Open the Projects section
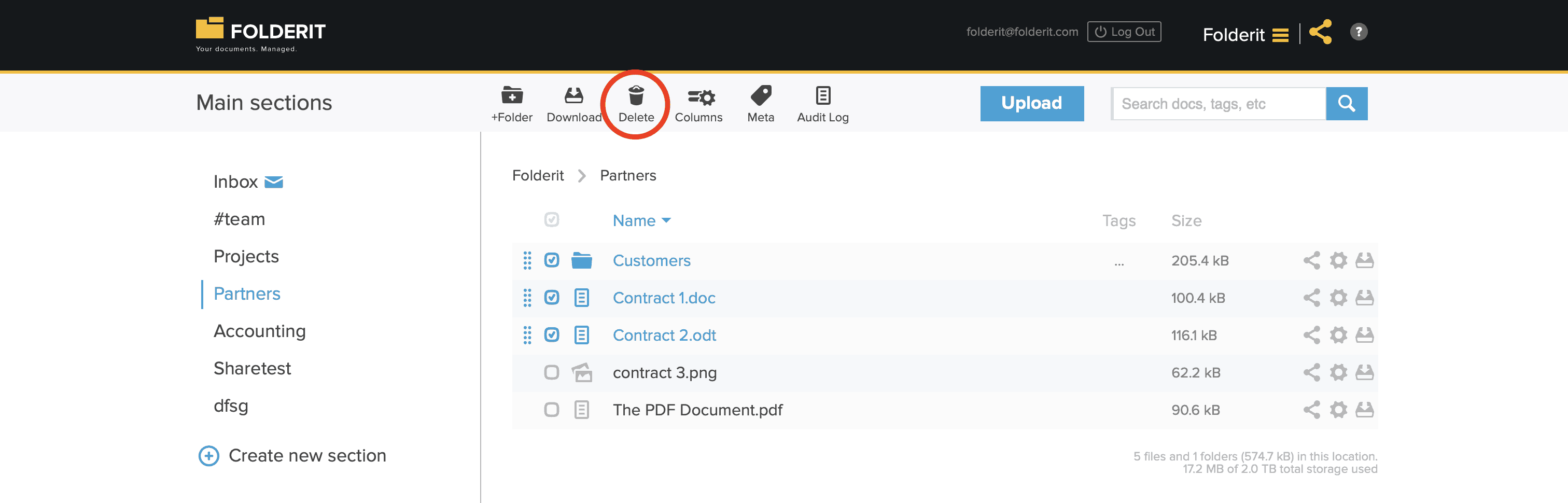The width and height of the screenshot is (1568, 503). click(x=246, y=256)
